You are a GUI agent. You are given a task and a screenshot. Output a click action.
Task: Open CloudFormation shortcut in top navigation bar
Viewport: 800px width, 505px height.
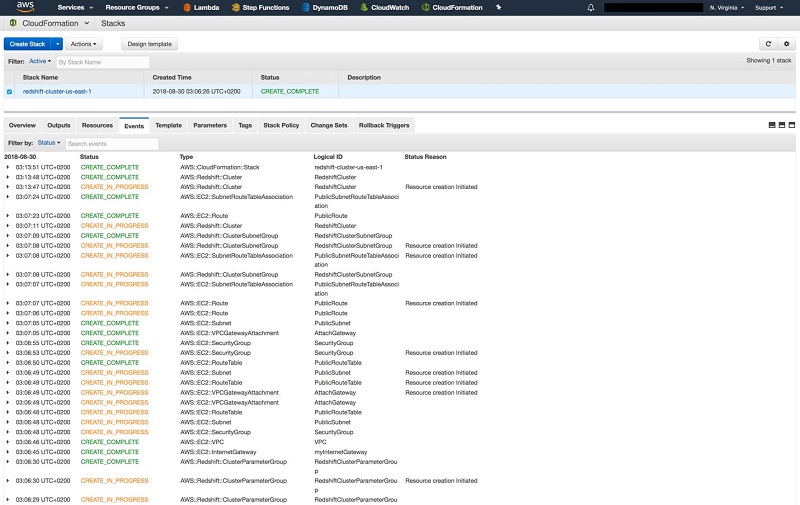[452, 8]
